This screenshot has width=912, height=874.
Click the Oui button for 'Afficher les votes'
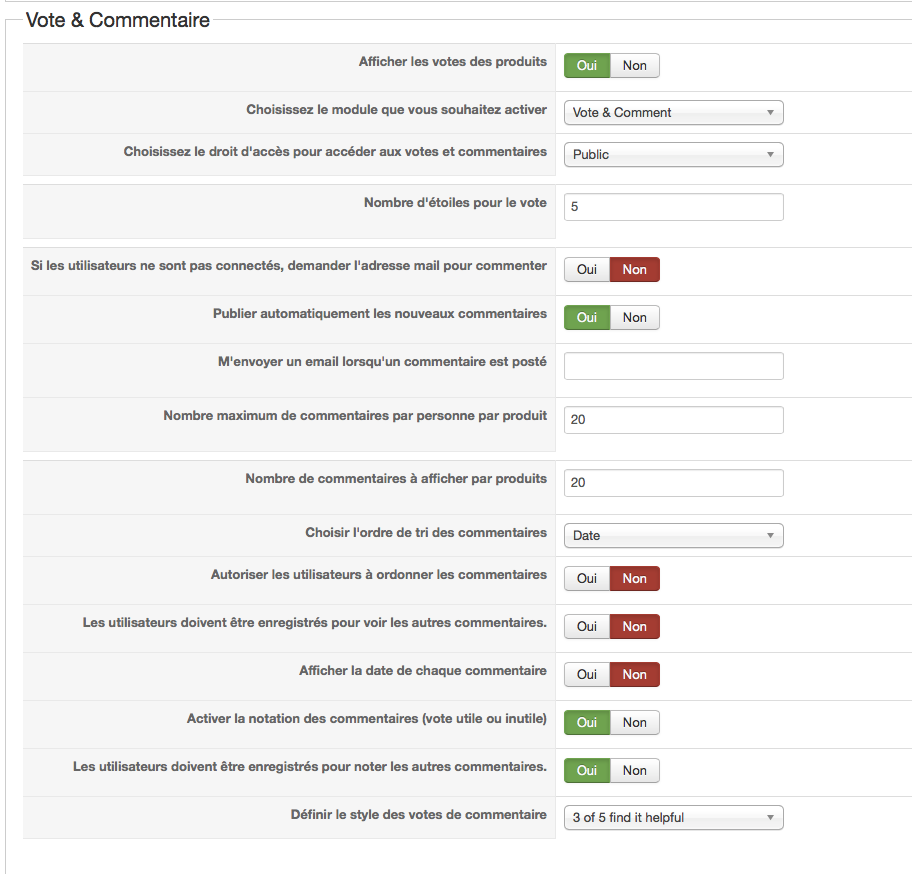click(x=587, y=66)
